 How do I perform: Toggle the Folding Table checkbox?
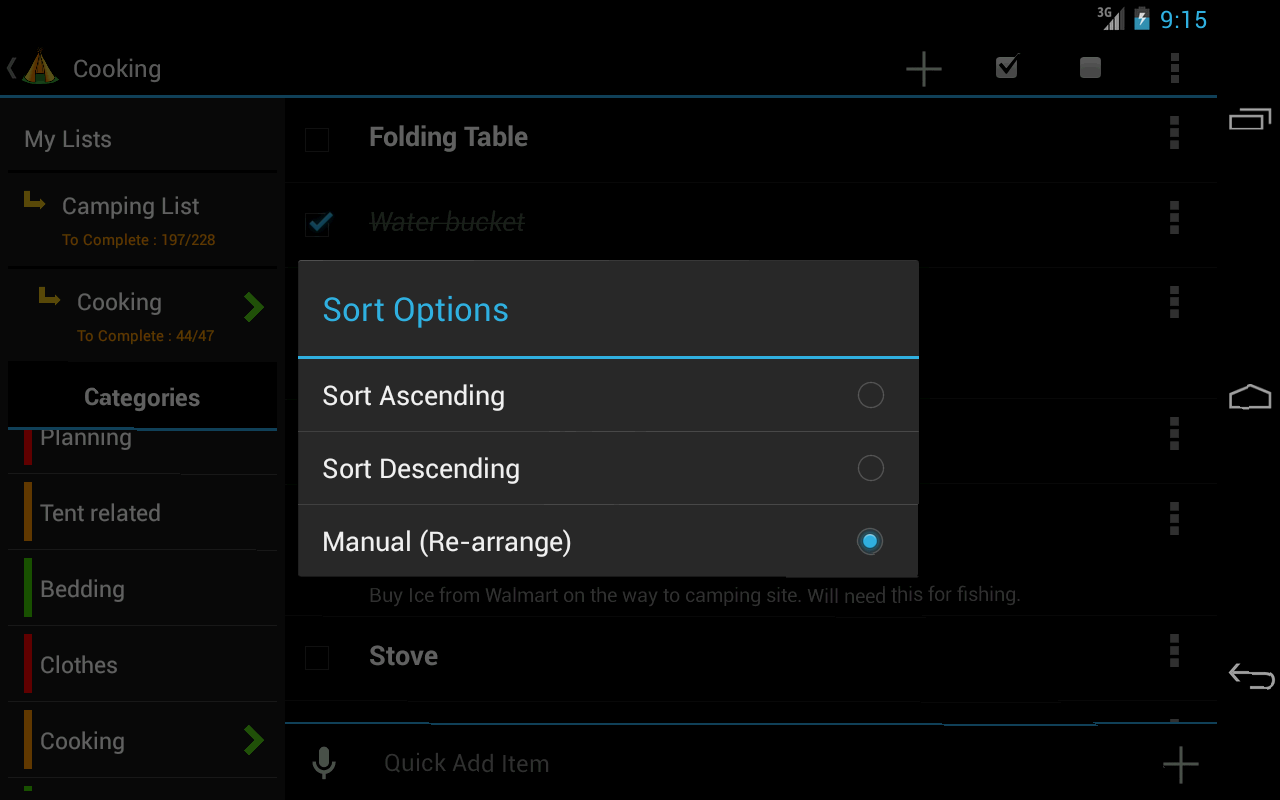(317, 139)
